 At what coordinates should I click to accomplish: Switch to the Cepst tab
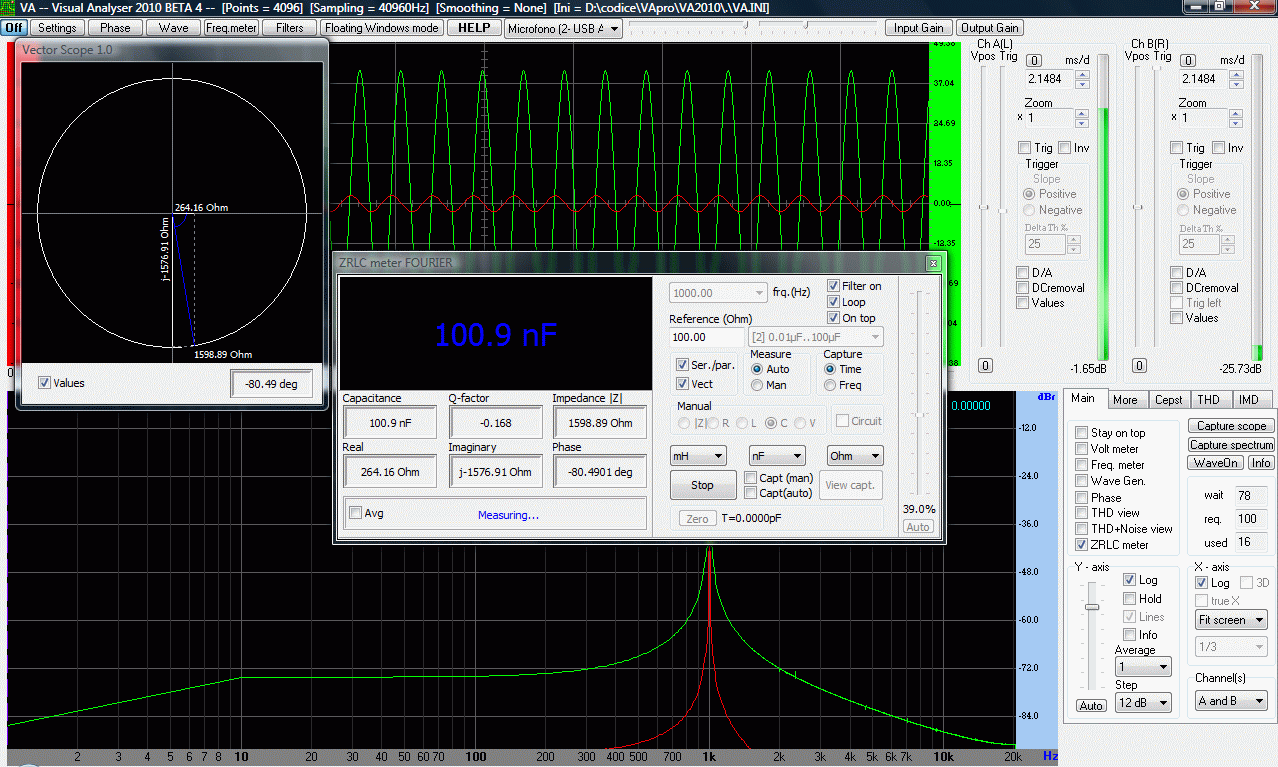pyautogui.click(x=1168, y=399)
